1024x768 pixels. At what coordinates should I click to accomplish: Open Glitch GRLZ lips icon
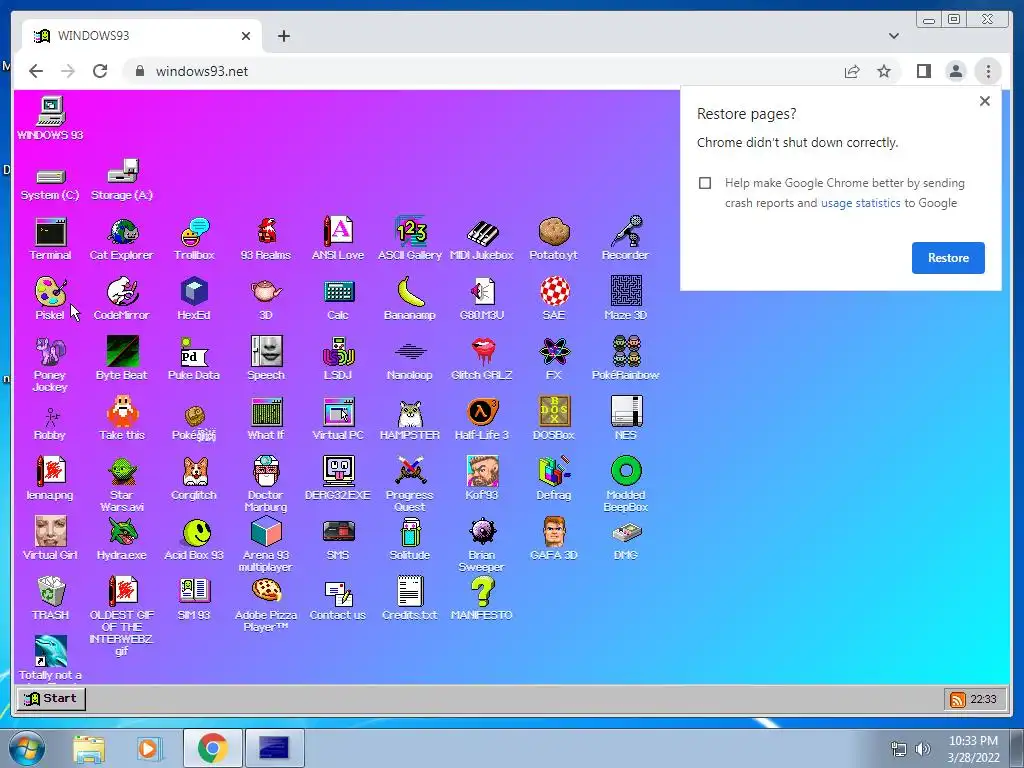point(482,359)
